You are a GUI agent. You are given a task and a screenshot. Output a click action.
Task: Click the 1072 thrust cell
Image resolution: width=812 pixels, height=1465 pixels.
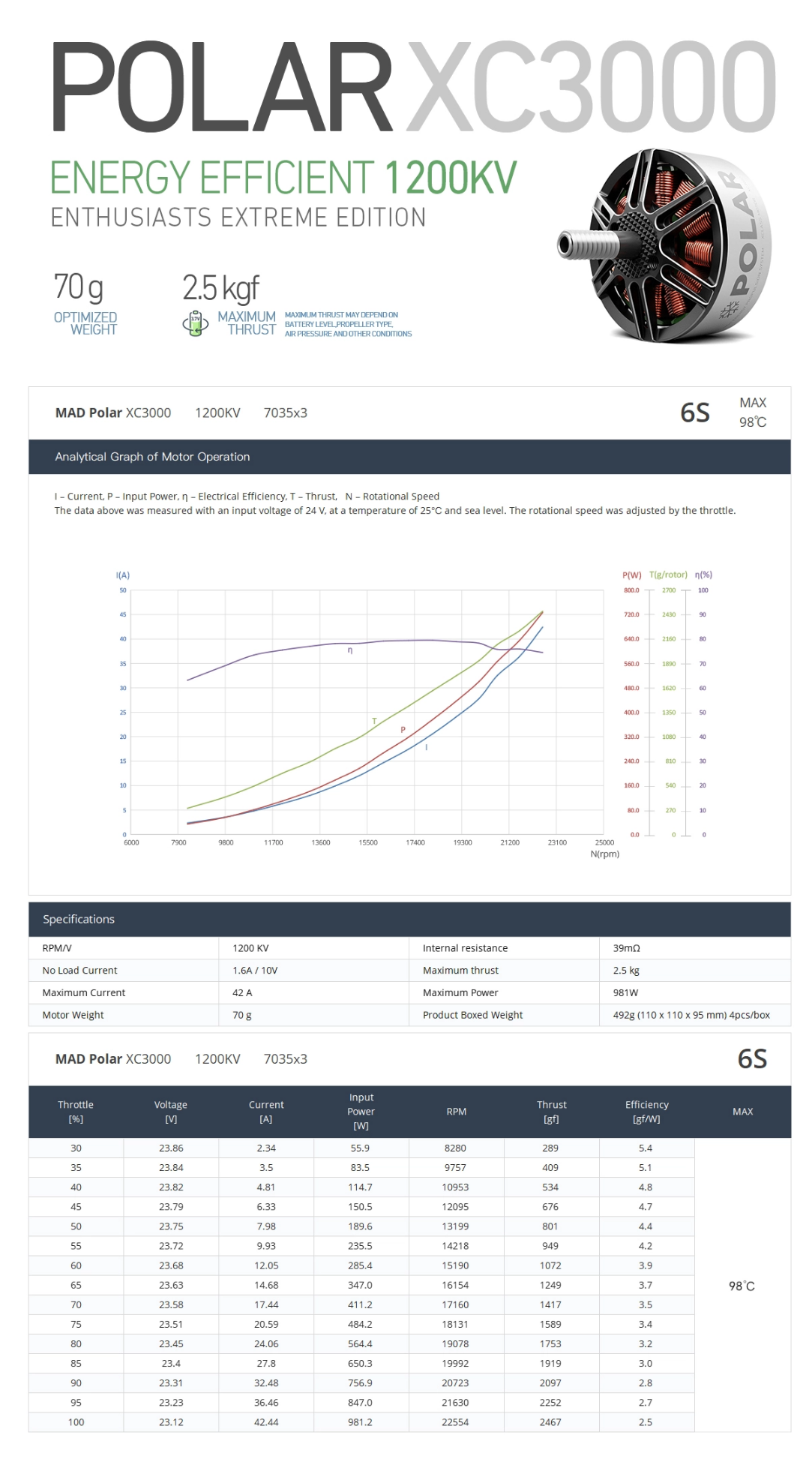550,1265
